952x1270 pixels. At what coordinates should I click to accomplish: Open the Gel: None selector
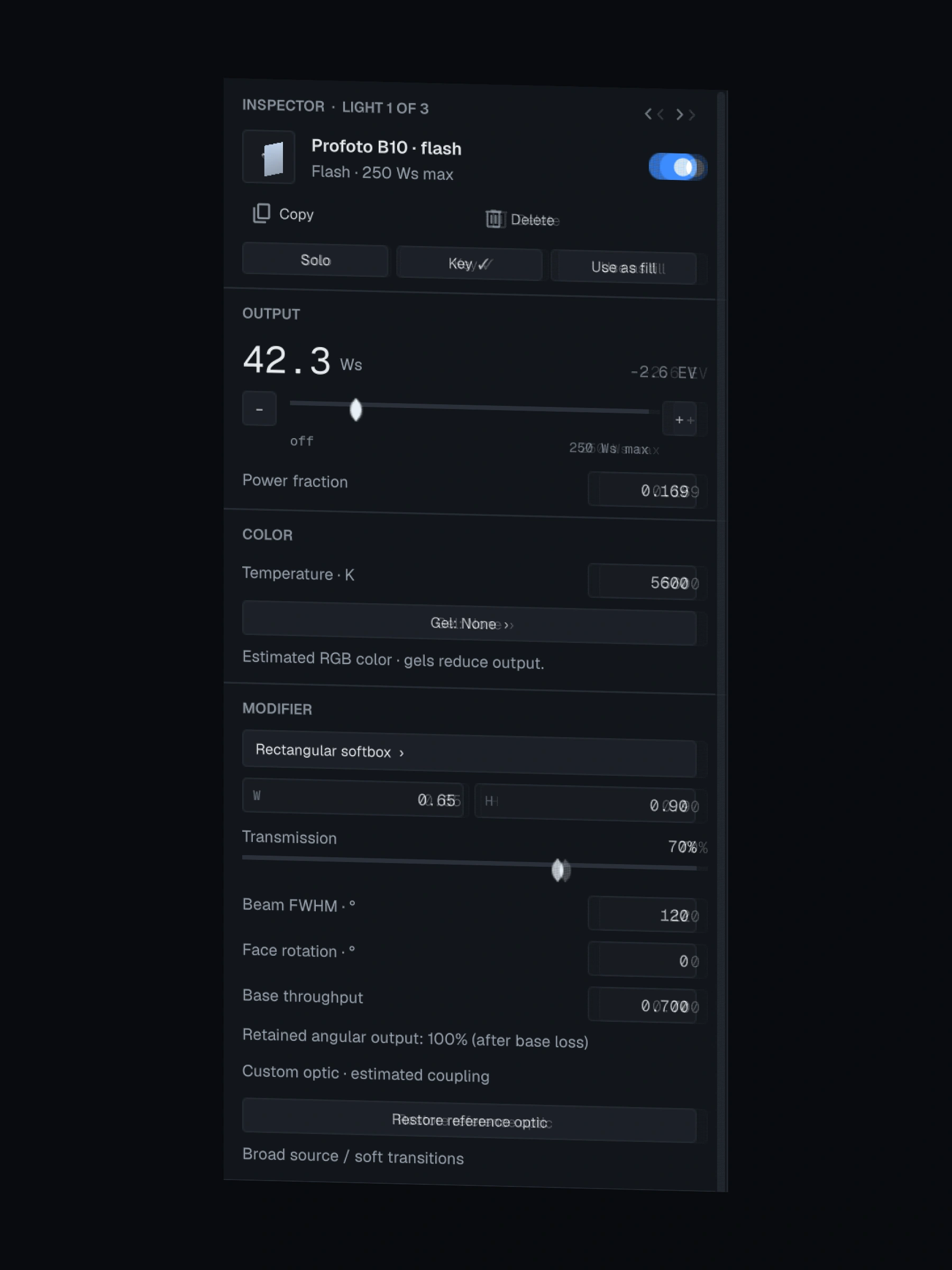469,623
